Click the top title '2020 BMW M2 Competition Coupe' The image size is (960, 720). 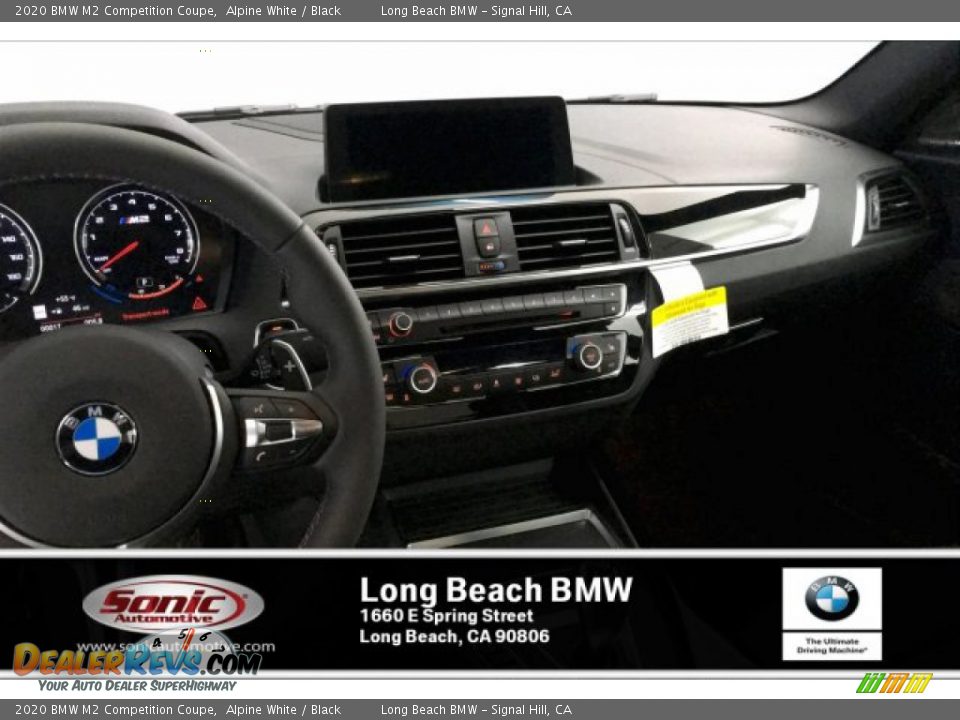tap(115, 11)
